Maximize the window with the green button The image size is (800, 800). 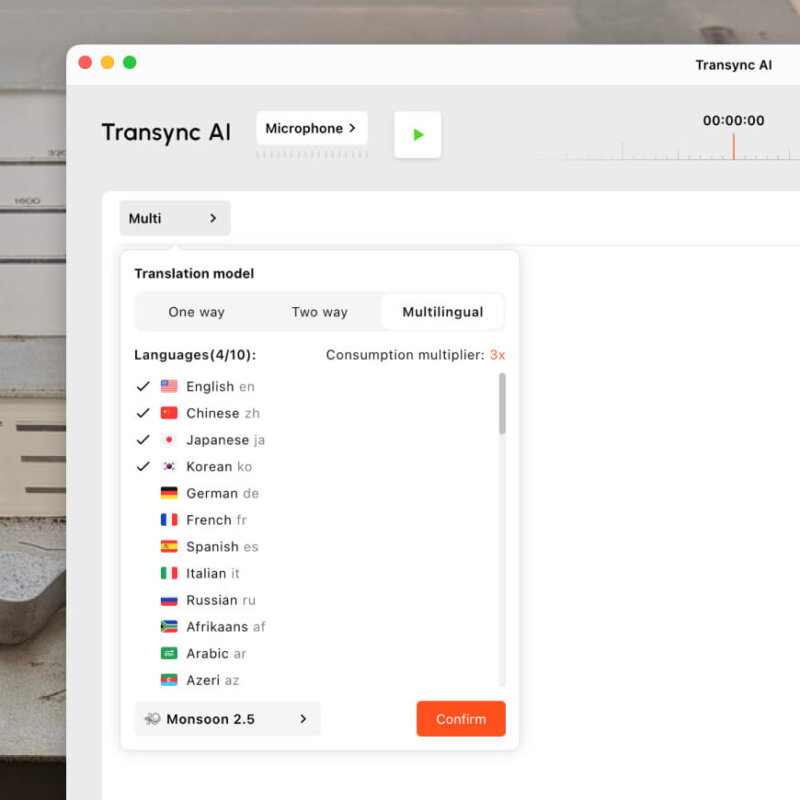pos(130,62)
